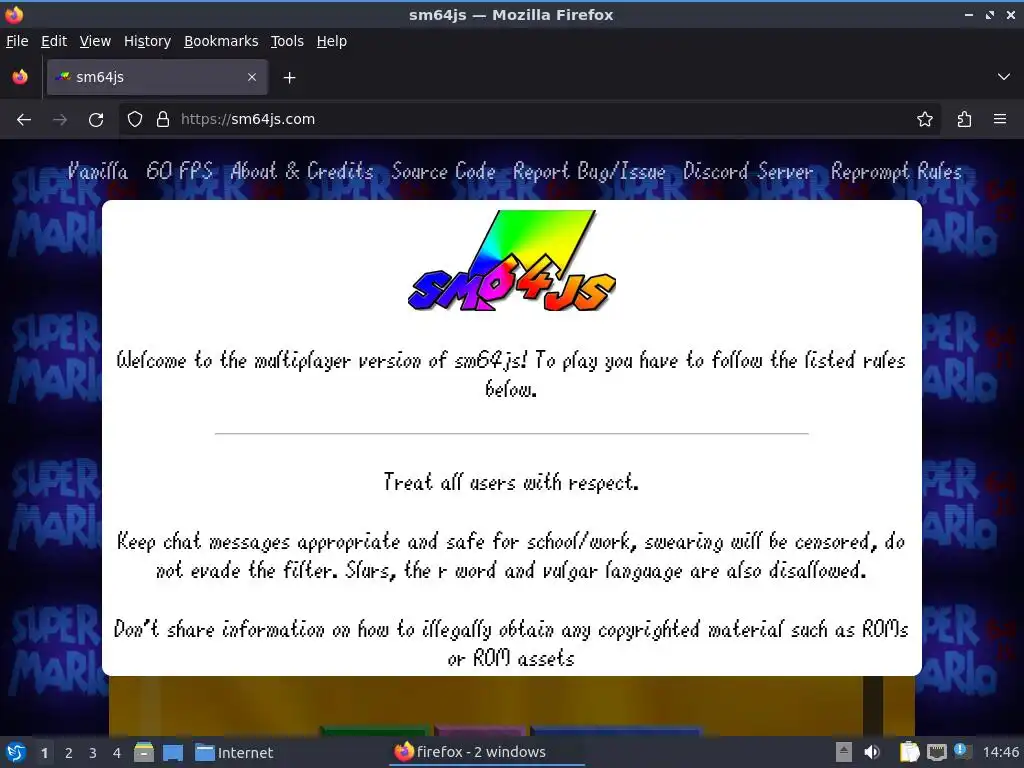Switch to workspace 2
Viewport: 1024px width, 768px height.
click(69, 753)
